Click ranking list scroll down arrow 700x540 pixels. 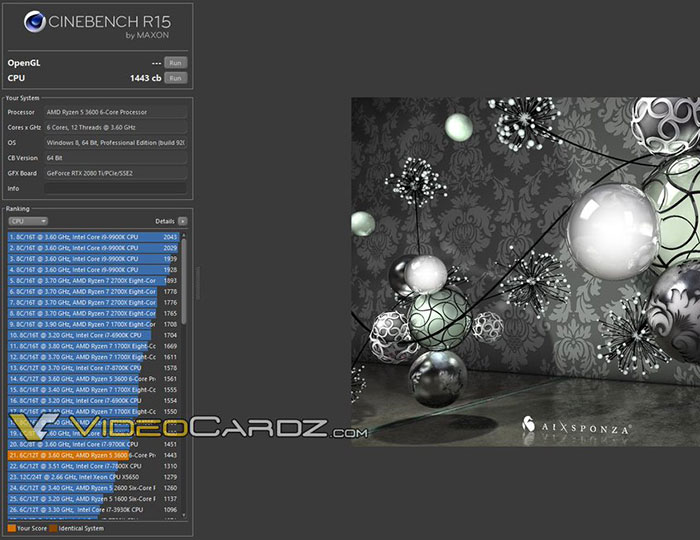tap(183, 515)
